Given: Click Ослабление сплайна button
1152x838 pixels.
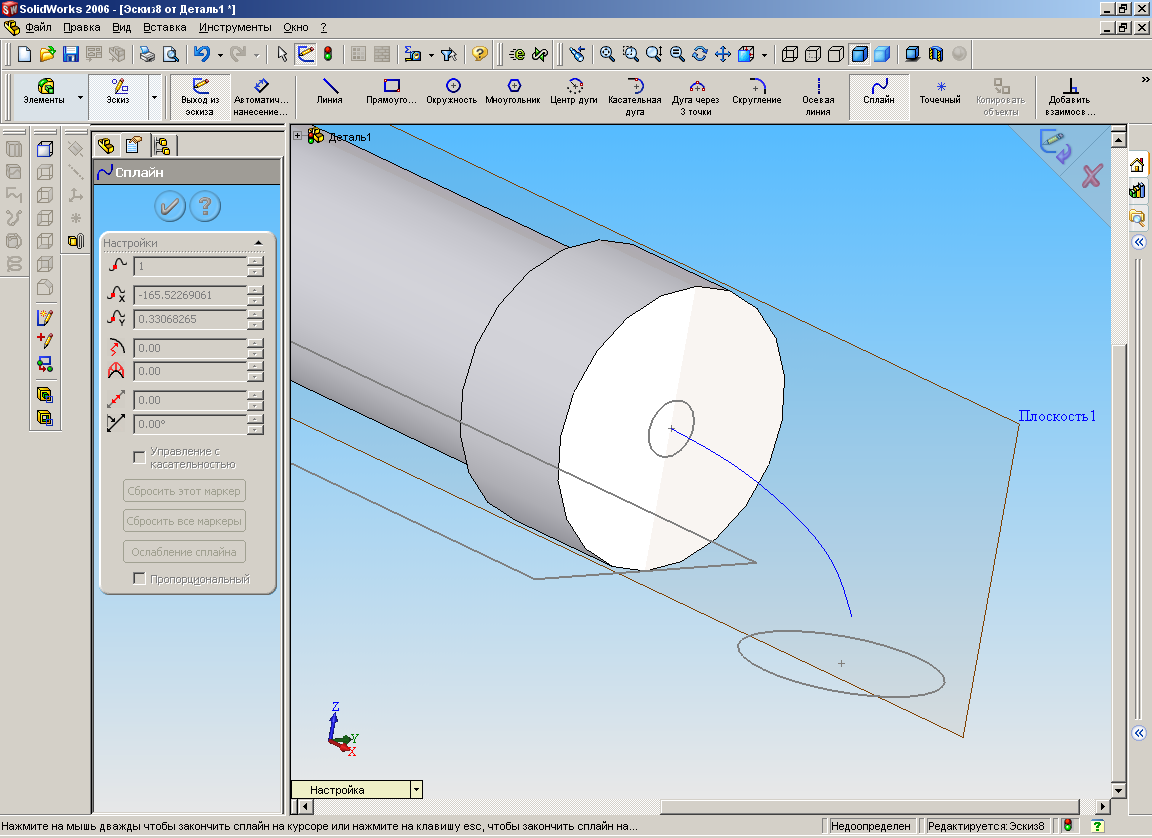Looking at the screenshot, I should pos(184,552).
